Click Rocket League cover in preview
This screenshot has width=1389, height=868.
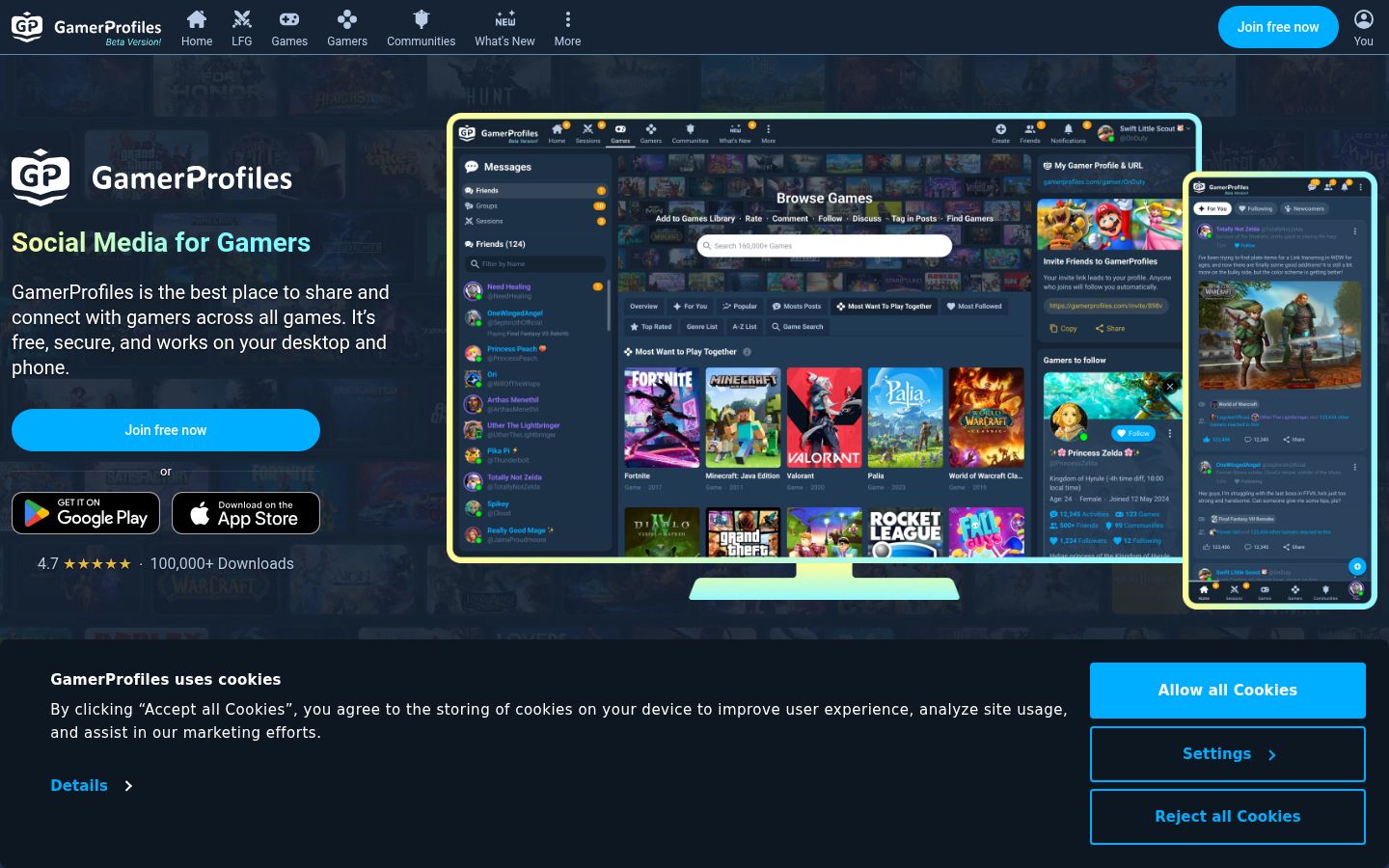905,532
